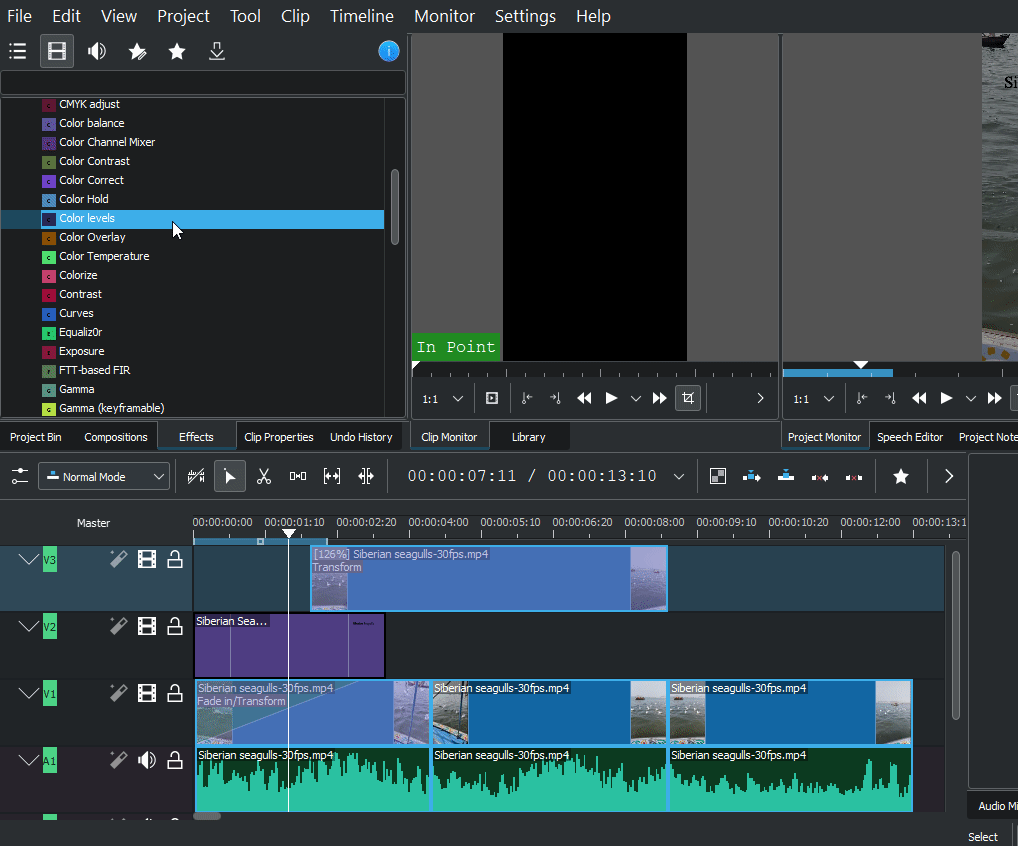The width and height of the screenshot is (1018, 846).
Task: Click the timeline favorite effects star button
Action: pyautogui.click(x=901, y=477)
